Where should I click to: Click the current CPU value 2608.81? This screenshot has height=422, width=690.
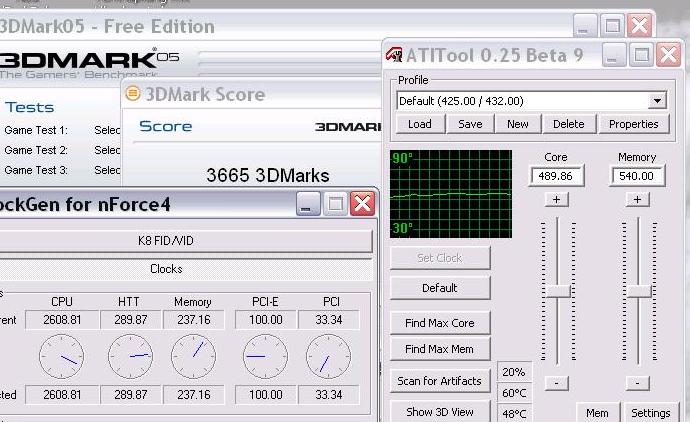point(62,319)
